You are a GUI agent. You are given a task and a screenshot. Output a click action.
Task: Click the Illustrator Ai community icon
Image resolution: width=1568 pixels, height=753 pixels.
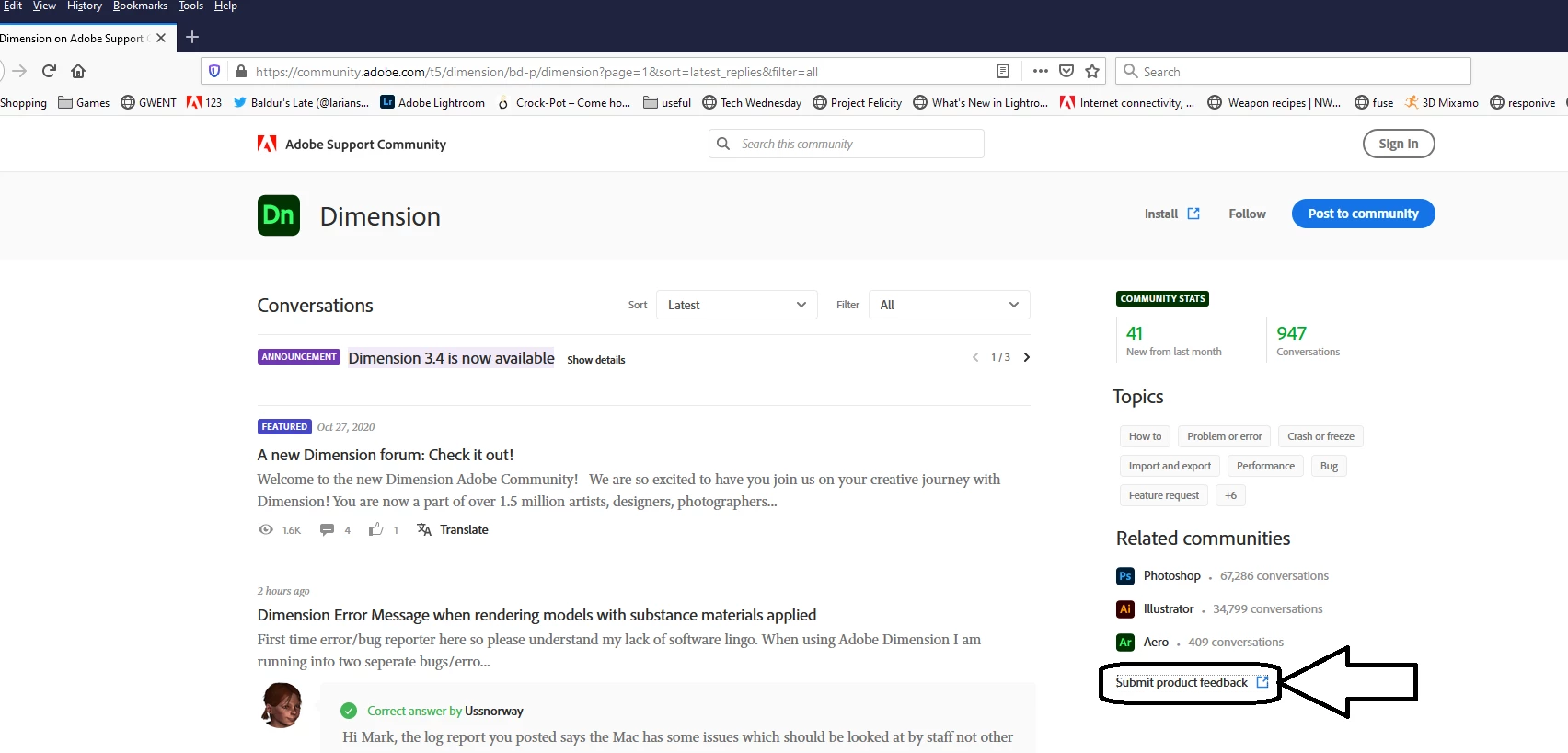click(x=1125, y=609)
